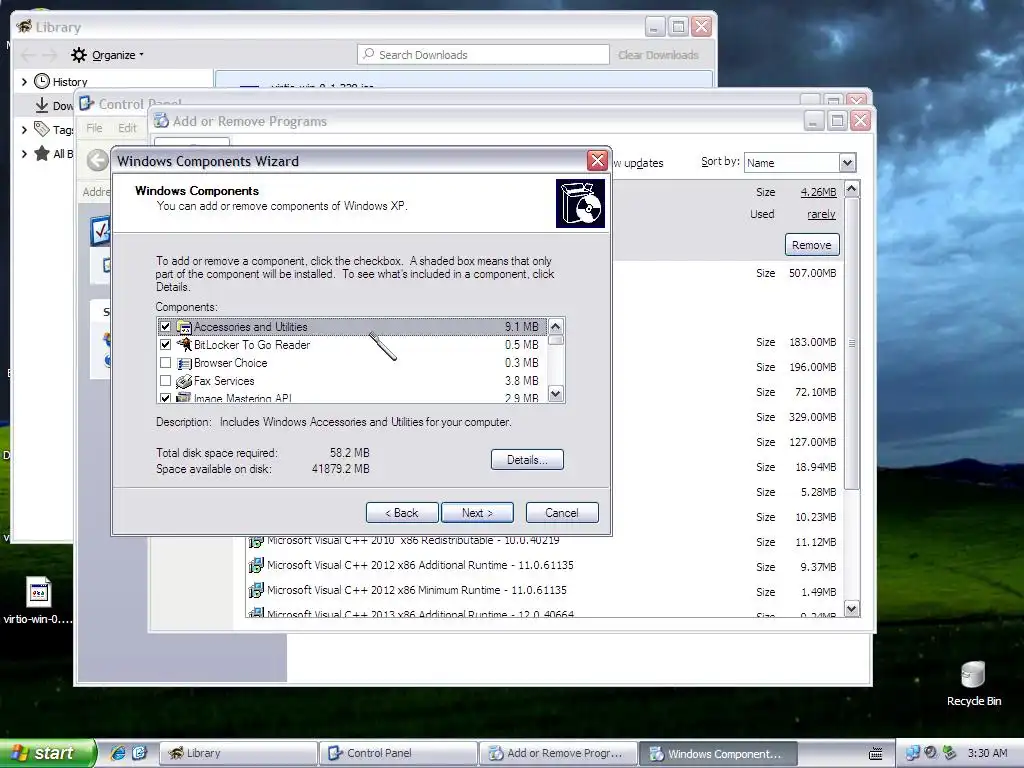
Task: Click the Library window title icon
Action: (25, 27)
